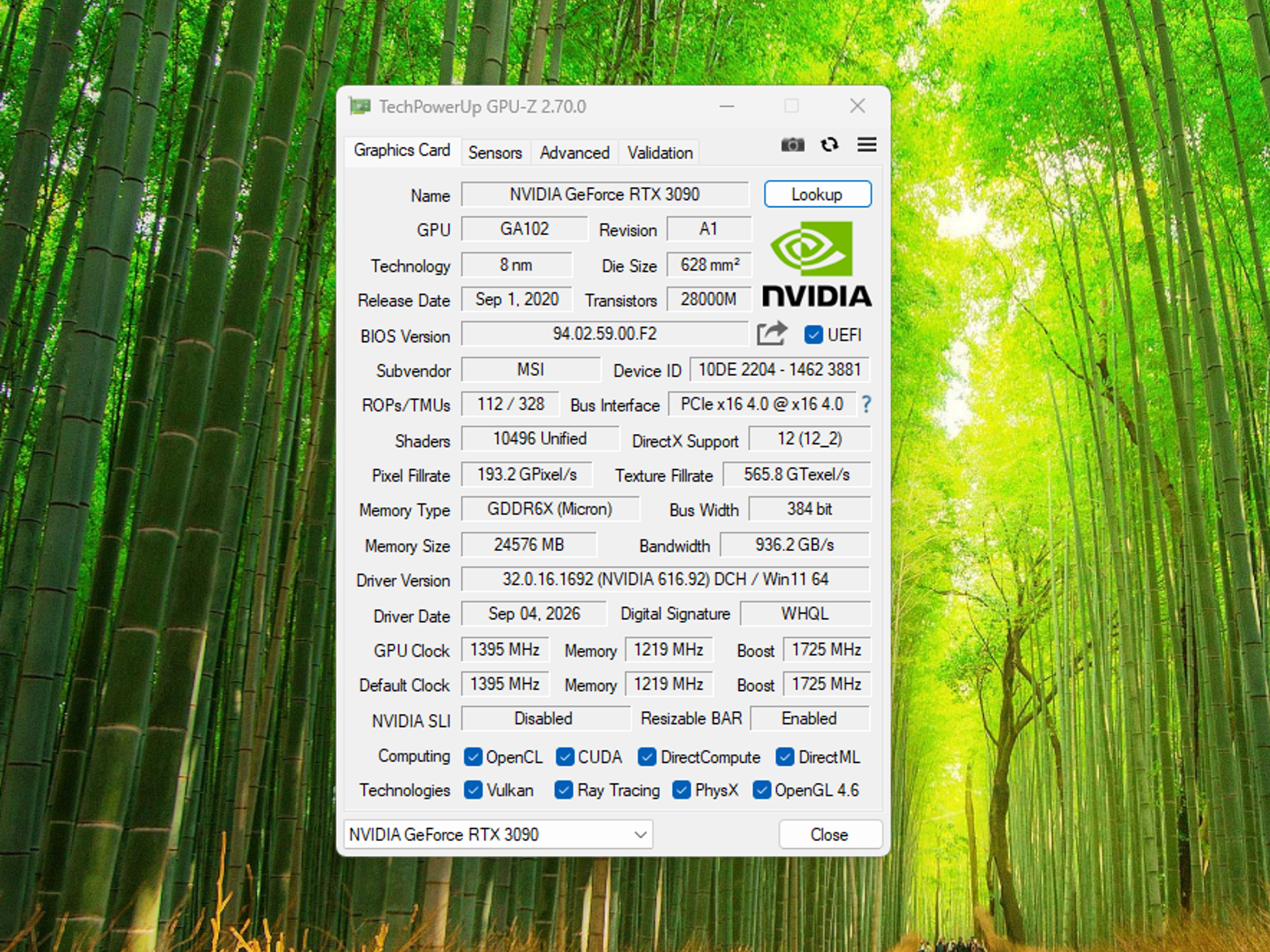
Task: Toggle the DirectCompute checkbox
Action: pyautogui.click(x=647, y=757)
